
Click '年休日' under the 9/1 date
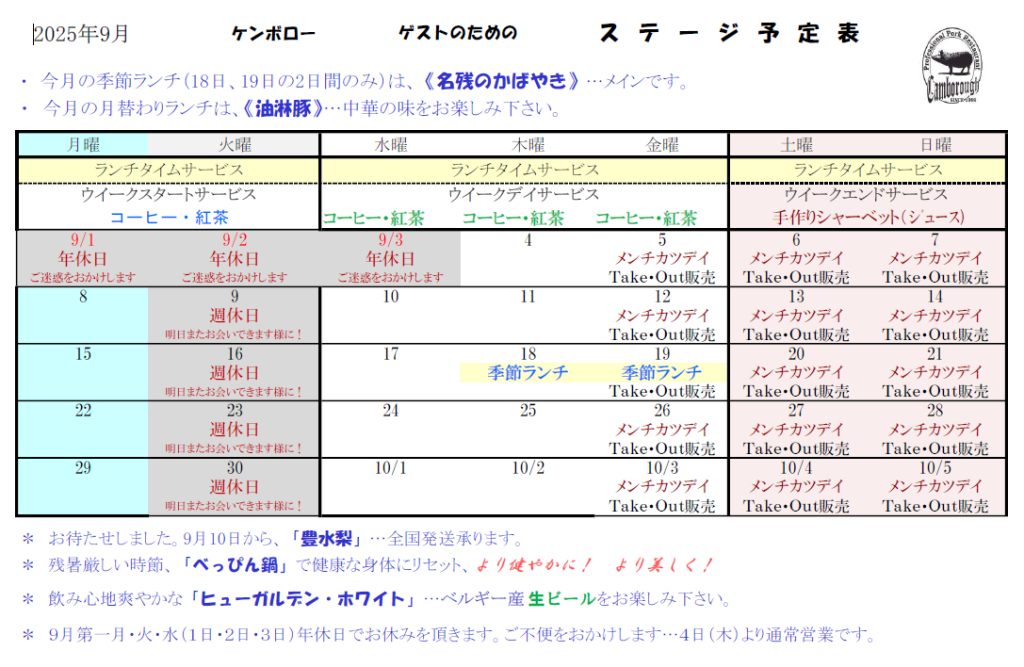point(83,259)
